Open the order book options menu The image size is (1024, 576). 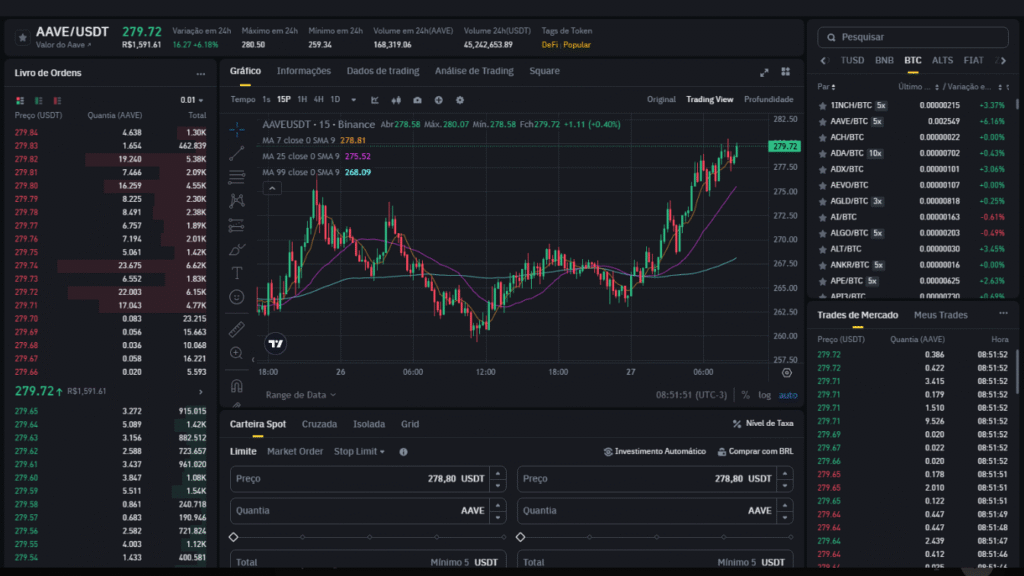tap(200, 74)
